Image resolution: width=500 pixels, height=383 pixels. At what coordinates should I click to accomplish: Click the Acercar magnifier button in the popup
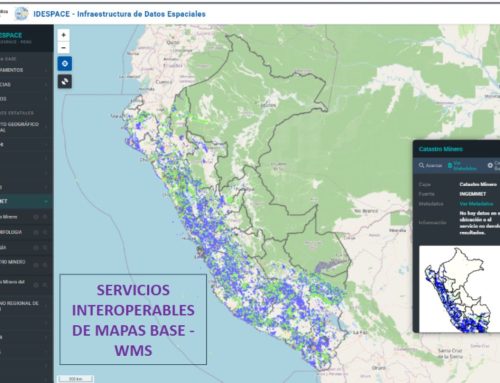430,165
